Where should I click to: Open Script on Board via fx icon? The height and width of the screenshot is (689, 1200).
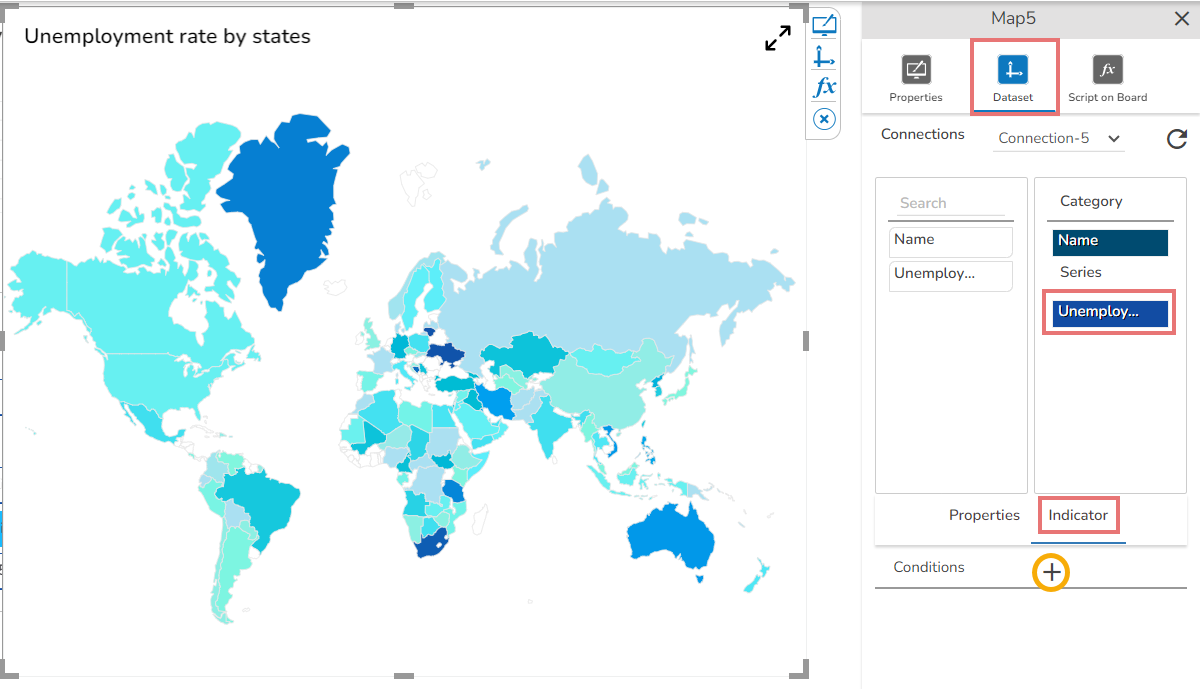coord(1106,70)
